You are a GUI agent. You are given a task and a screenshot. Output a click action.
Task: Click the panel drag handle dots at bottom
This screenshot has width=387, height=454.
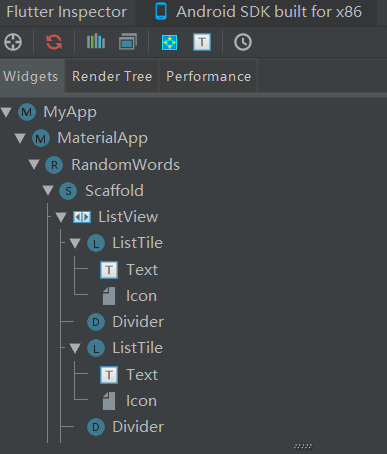[303, 446]
